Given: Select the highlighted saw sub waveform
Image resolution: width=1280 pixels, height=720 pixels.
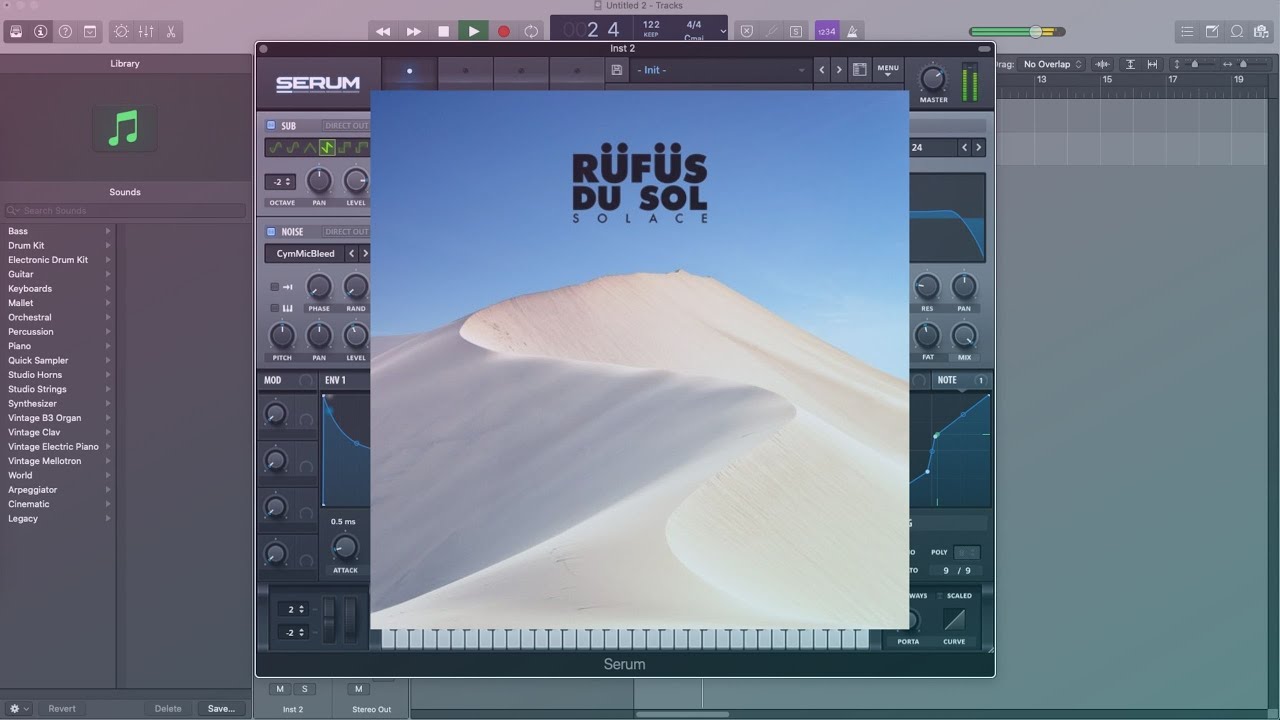Looking at the screenshot, I should pos(327,148).
